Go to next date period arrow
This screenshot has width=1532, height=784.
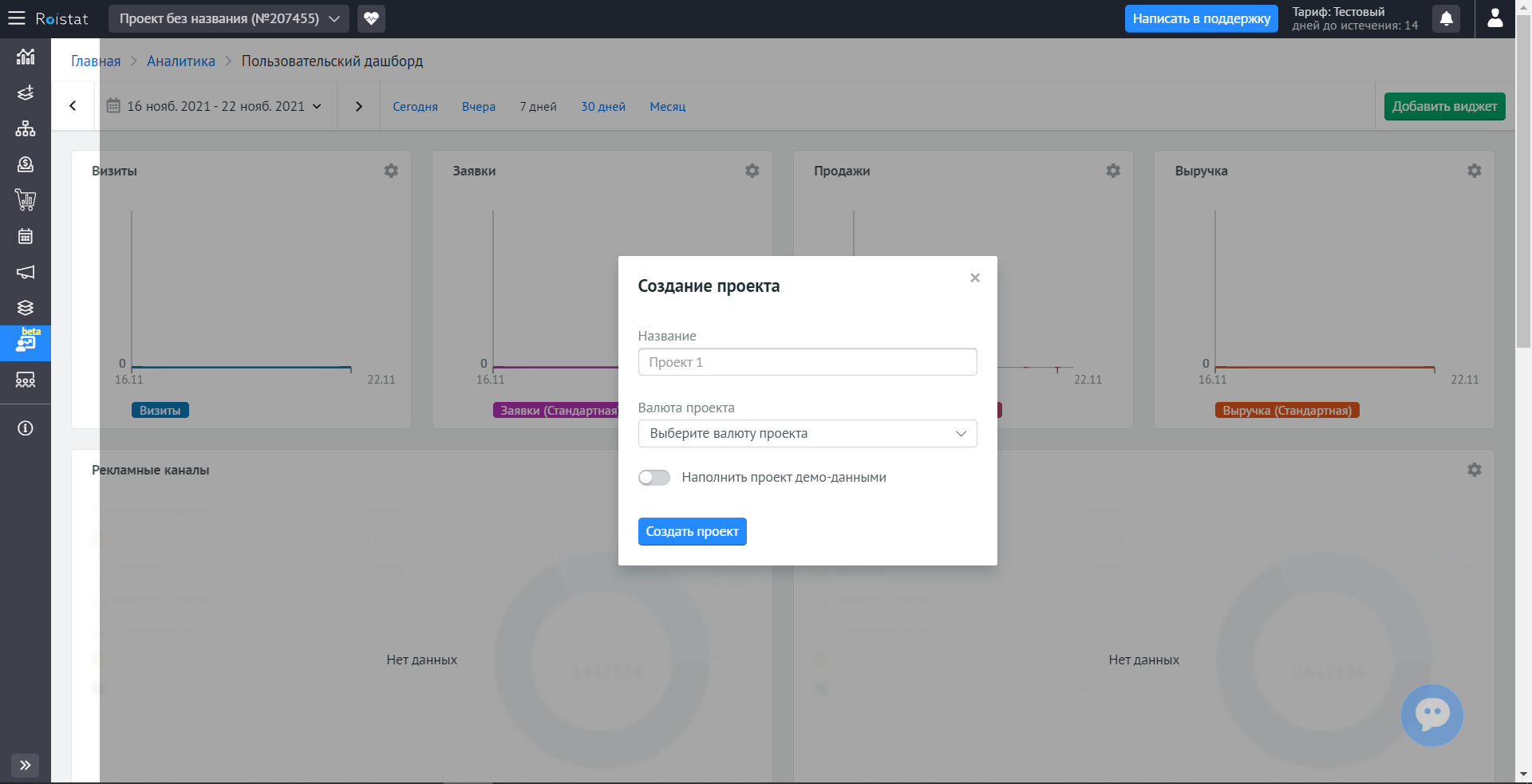tap(359, 106)
